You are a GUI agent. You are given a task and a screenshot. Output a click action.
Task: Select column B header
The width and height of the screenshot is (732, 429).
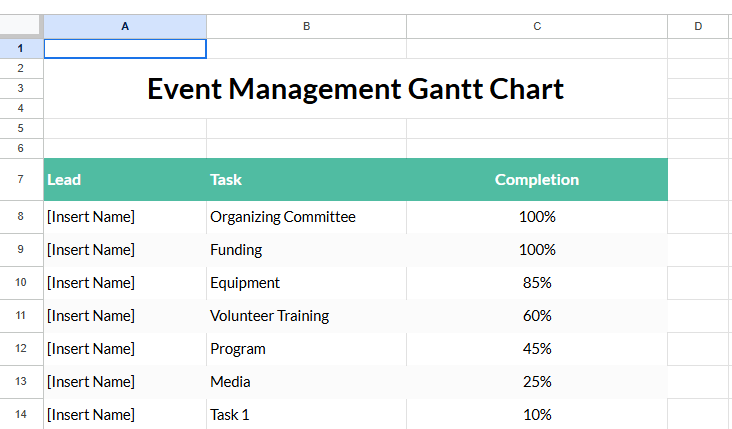(306, 26)
